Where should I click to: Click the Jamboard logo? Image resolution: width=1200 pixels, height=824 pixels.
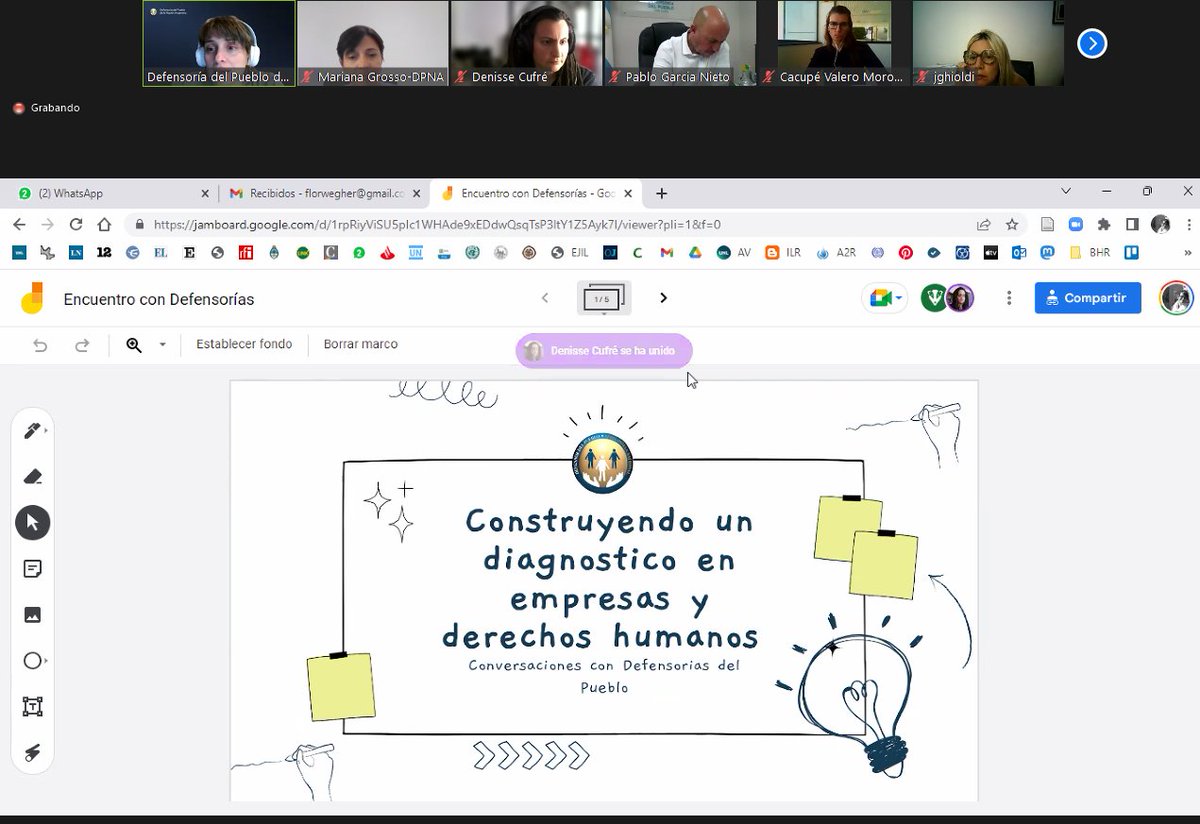point(33,298)
